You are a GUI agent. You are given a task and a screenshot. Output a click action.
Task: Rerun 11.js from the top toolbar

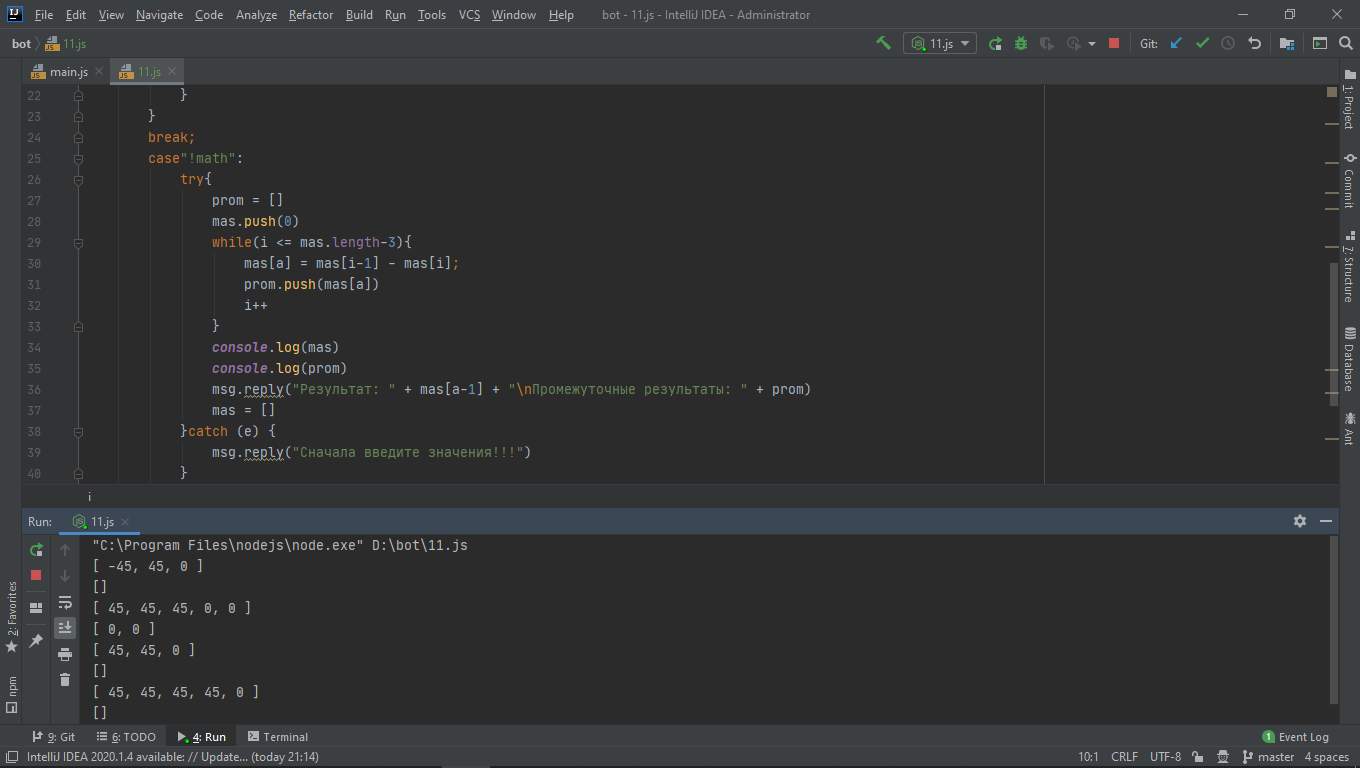pos(995,43)
